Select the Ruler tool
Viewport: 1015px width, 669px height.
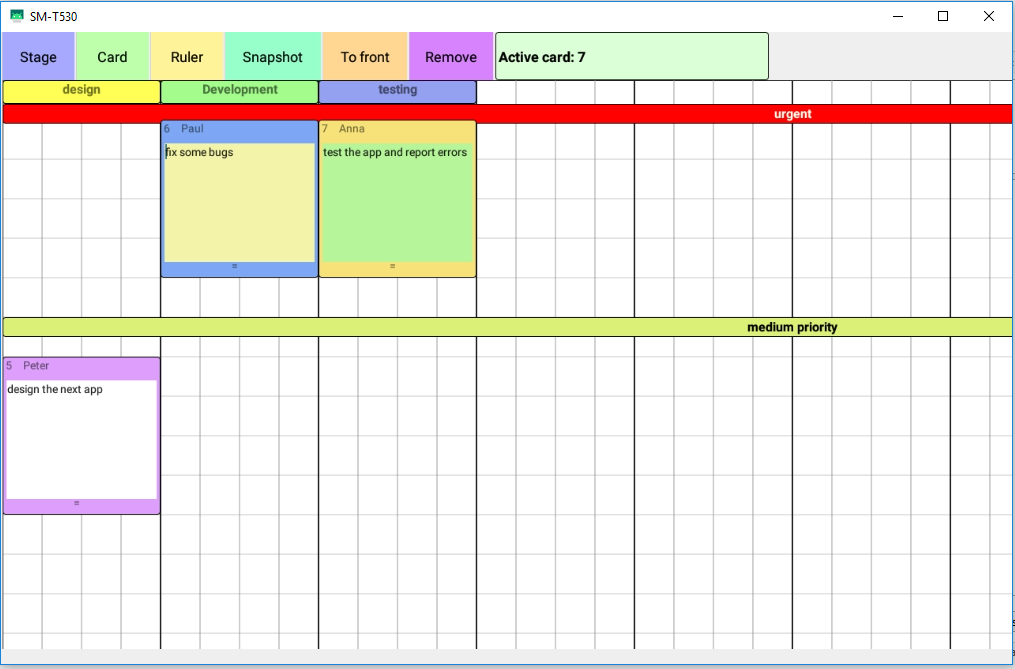coord(187,56)
